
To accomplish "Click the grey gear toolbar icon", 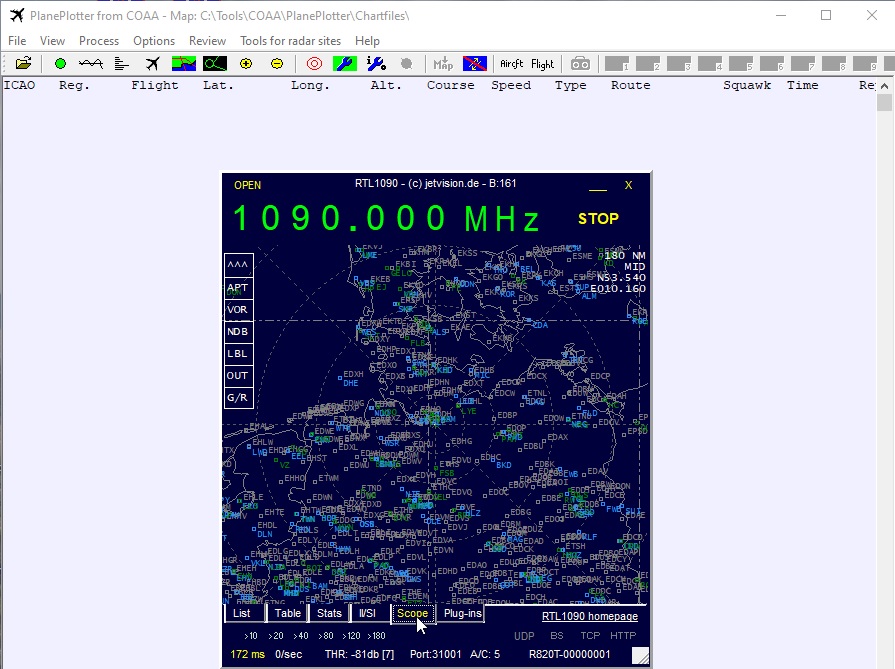I will click(x=406, y=63).
